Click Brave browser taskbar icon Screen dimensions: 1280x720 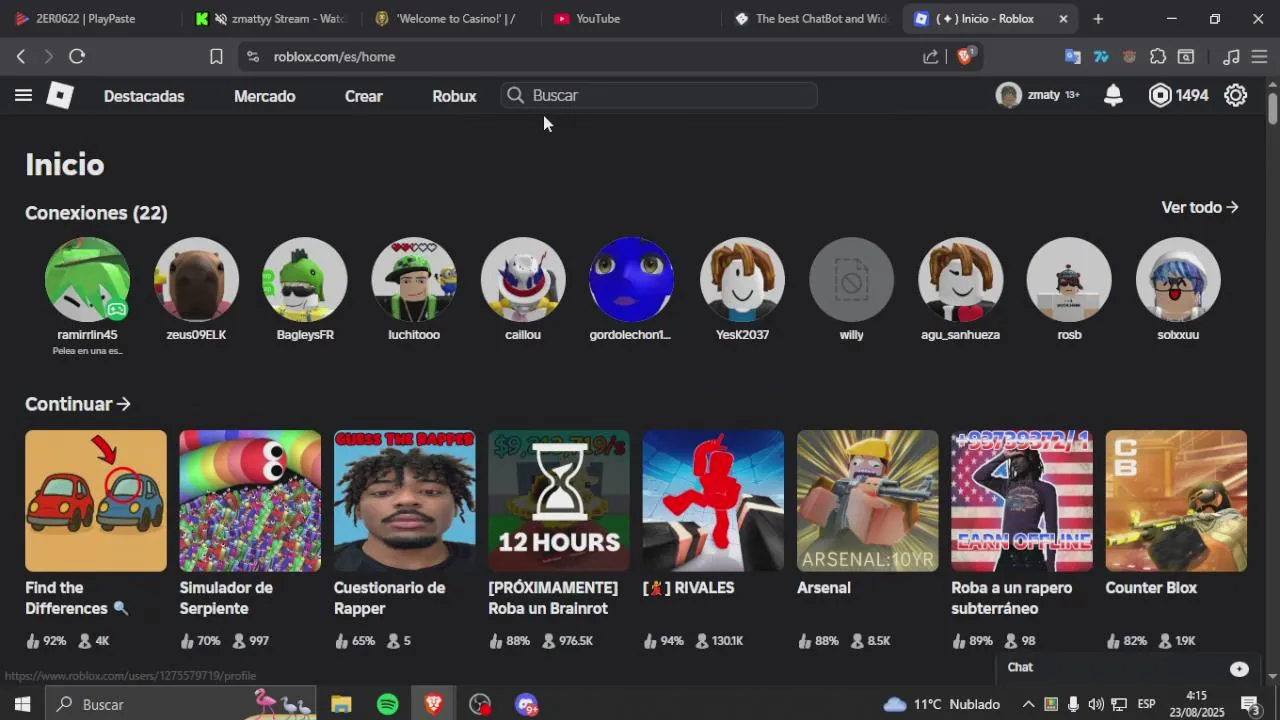point(434,704)
